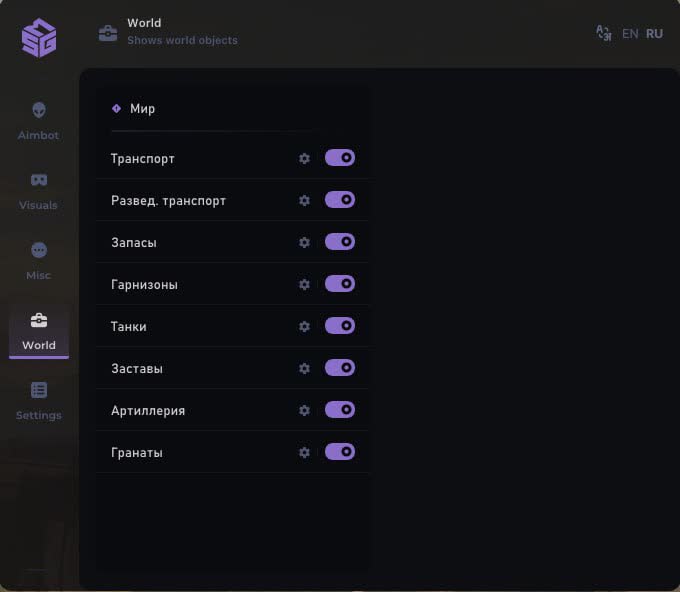Open gear settings for Гарнизоны
Image resolution: width=680 pixels, height=592 pixels.
304,284
